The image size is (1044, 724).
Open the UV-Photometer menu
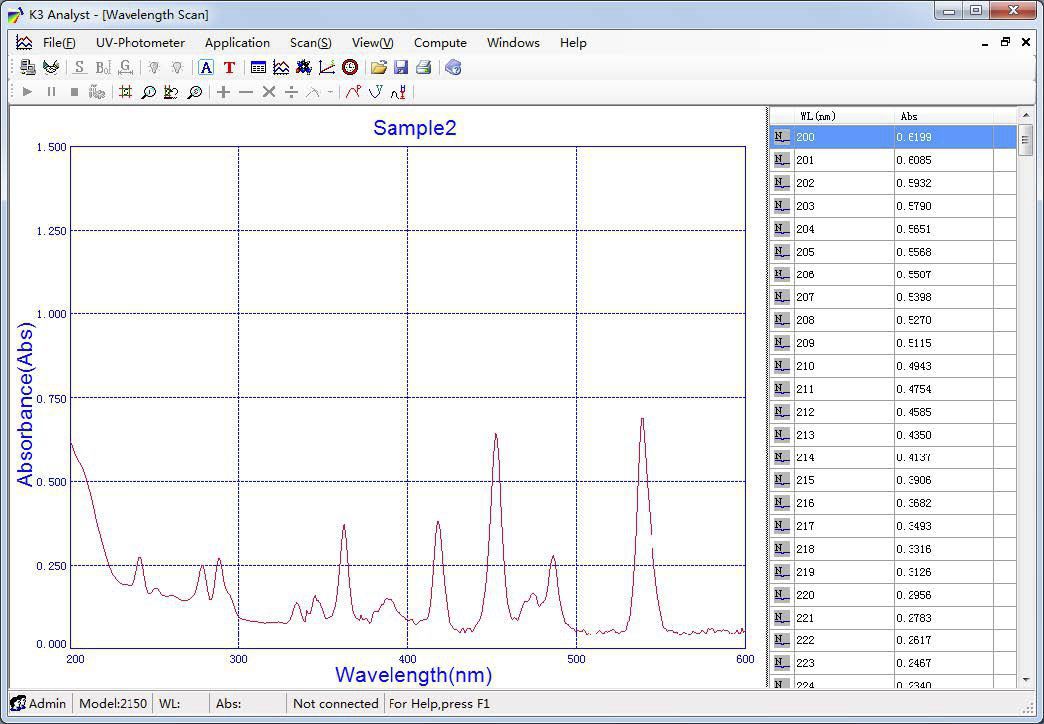140,43
